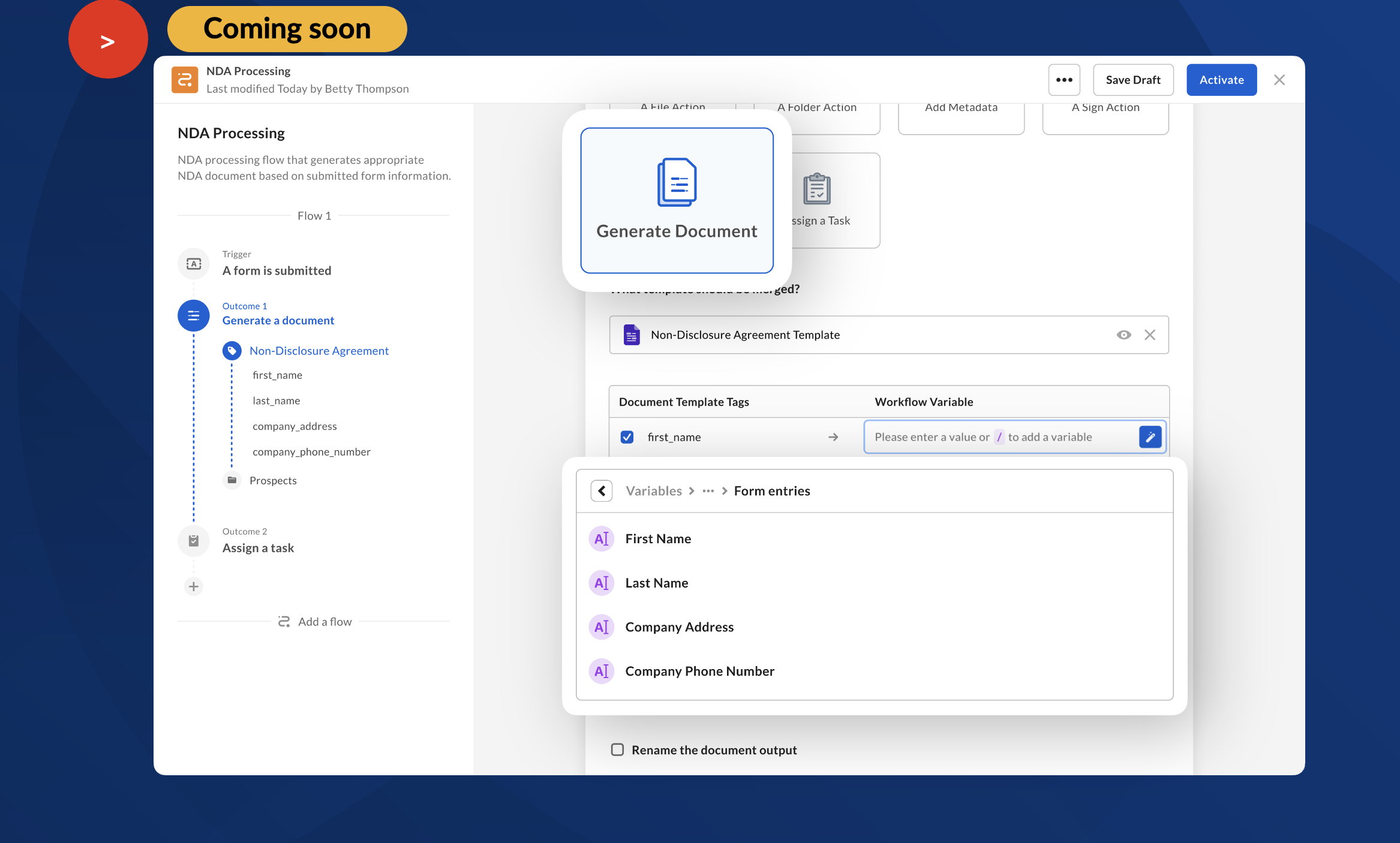Go back in the Variables picker

(601, 491)
